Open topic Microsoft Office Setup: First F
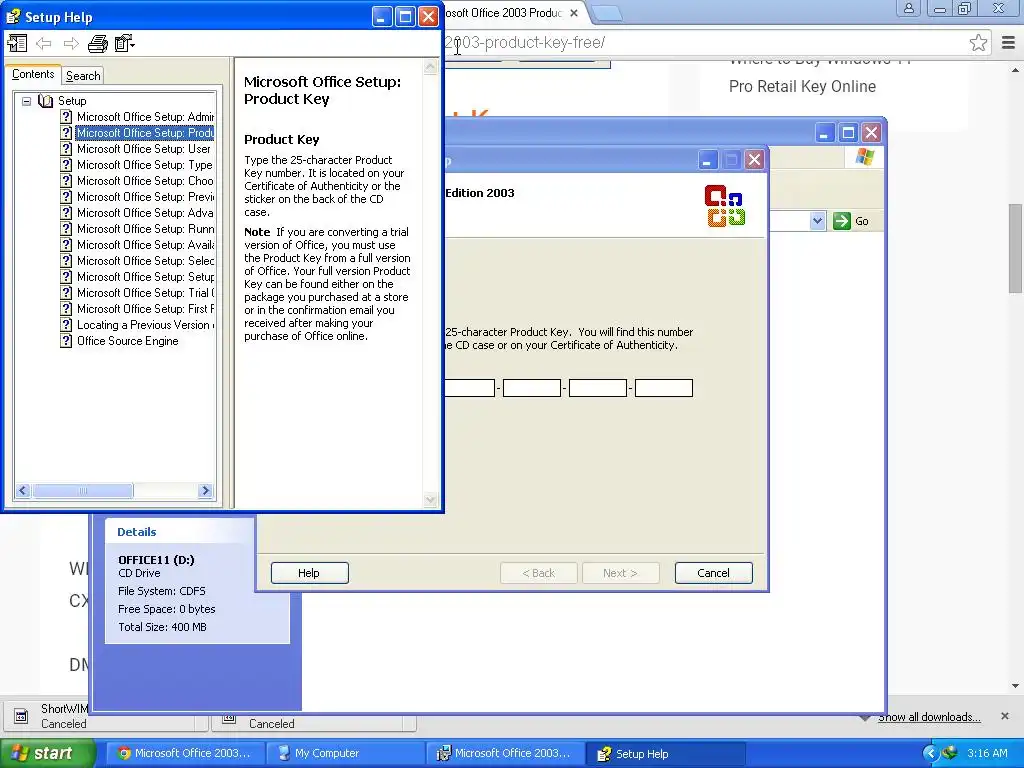Image resolution: width=1024 pixels, height=768 pixels. (x=145, y=309)
